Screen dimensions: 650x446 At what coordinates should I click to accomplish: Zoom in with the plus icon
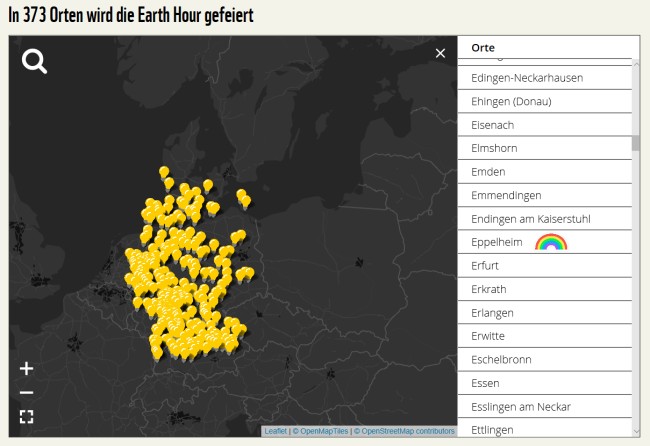[x=27, y=368]
